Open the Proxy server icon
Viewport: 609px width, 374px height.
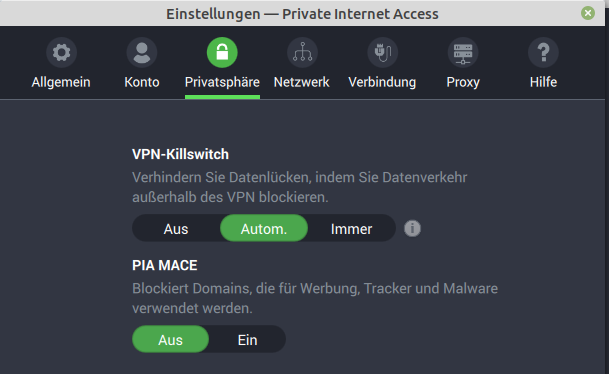pos(463,52)
